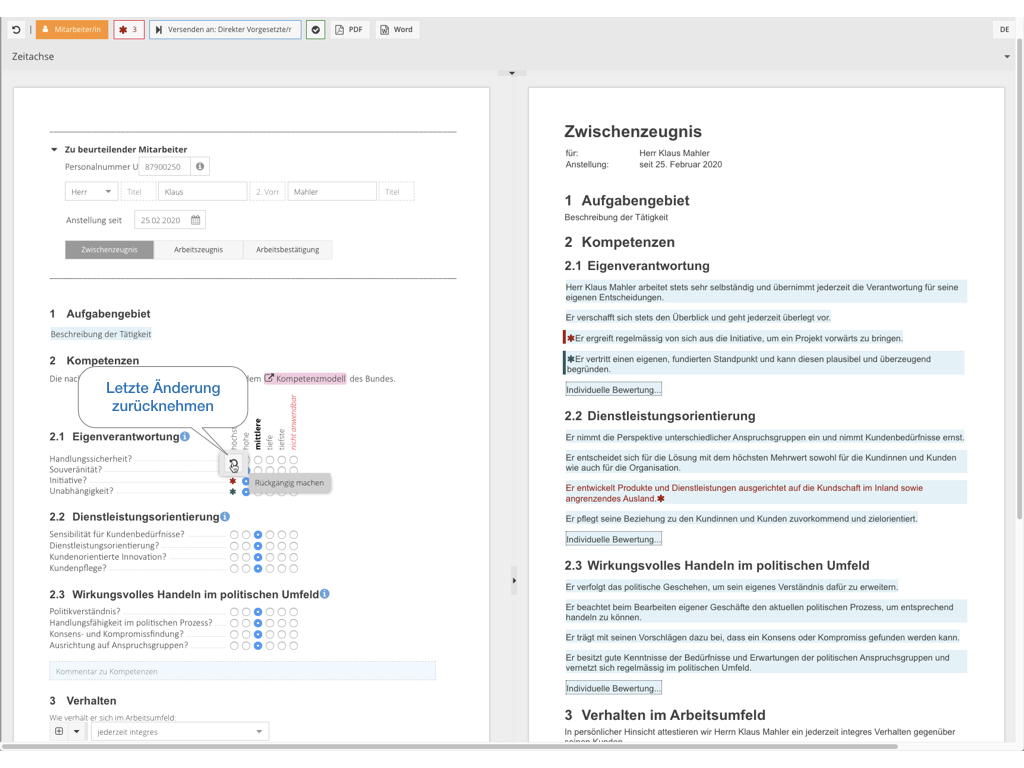
Task: Select nicht anwendbar for Handlungssicherheit
Action: (294, 460)
